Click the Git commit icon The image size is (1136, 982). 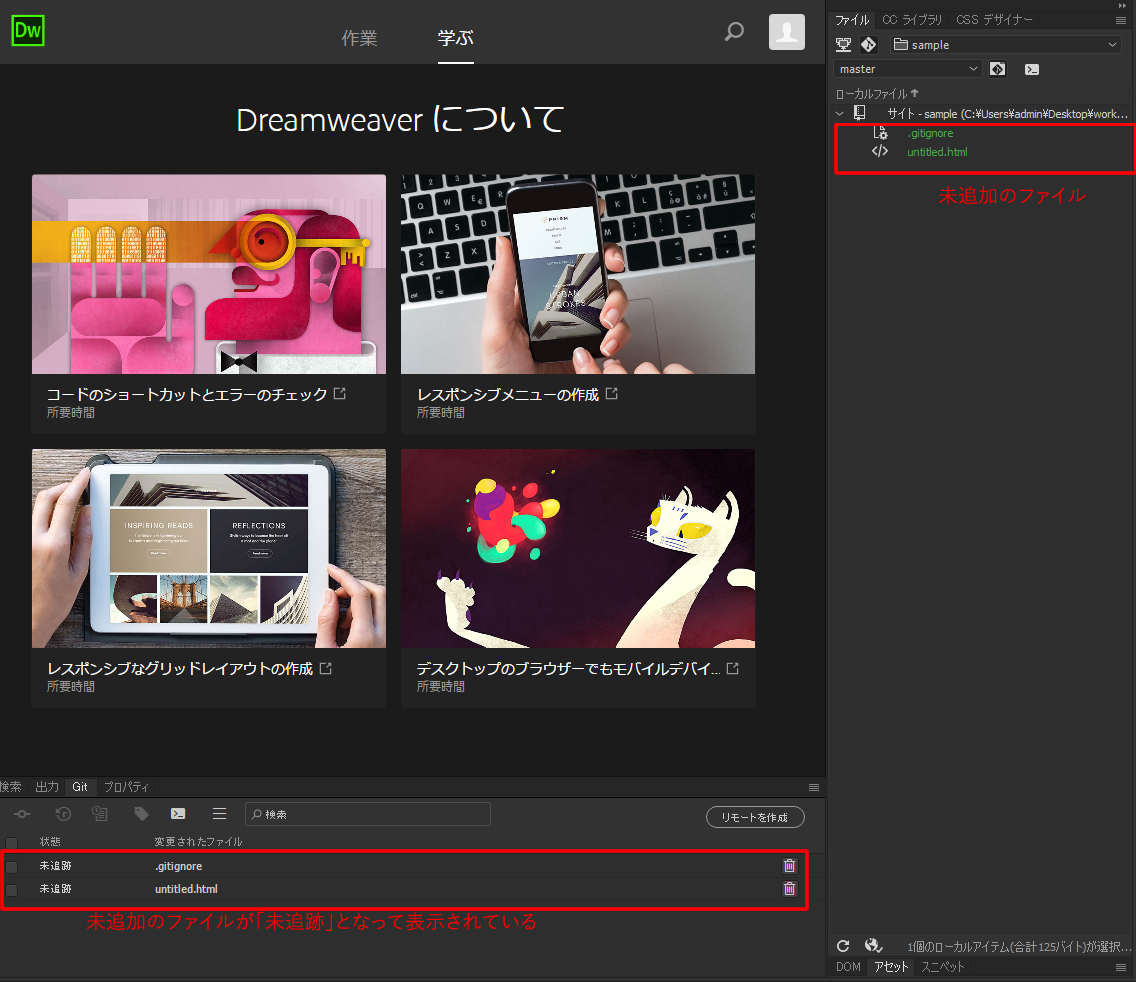pyautogui.click(x=22, y=815)
